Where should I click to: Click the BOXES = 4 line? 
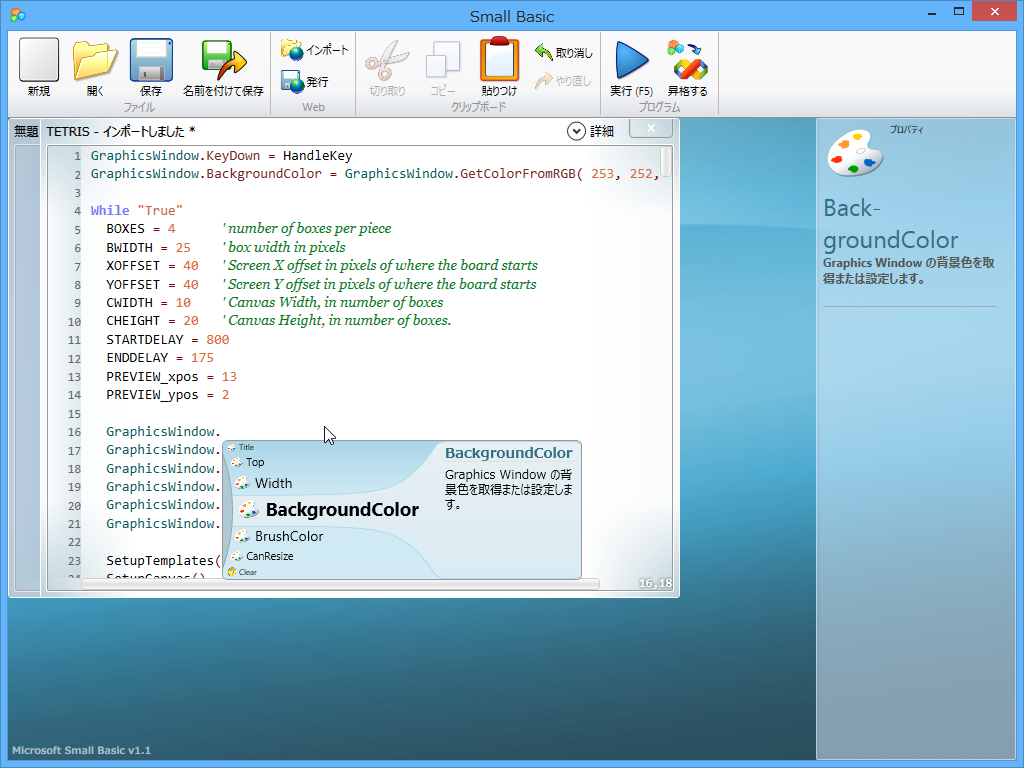point(140,229)
